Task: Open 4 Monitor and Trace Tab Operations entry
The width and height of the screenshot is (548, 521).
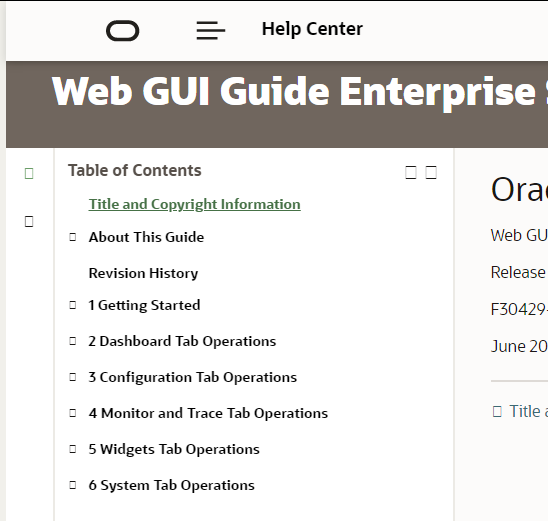Action: pyautogui.click(x=208, y=413)
